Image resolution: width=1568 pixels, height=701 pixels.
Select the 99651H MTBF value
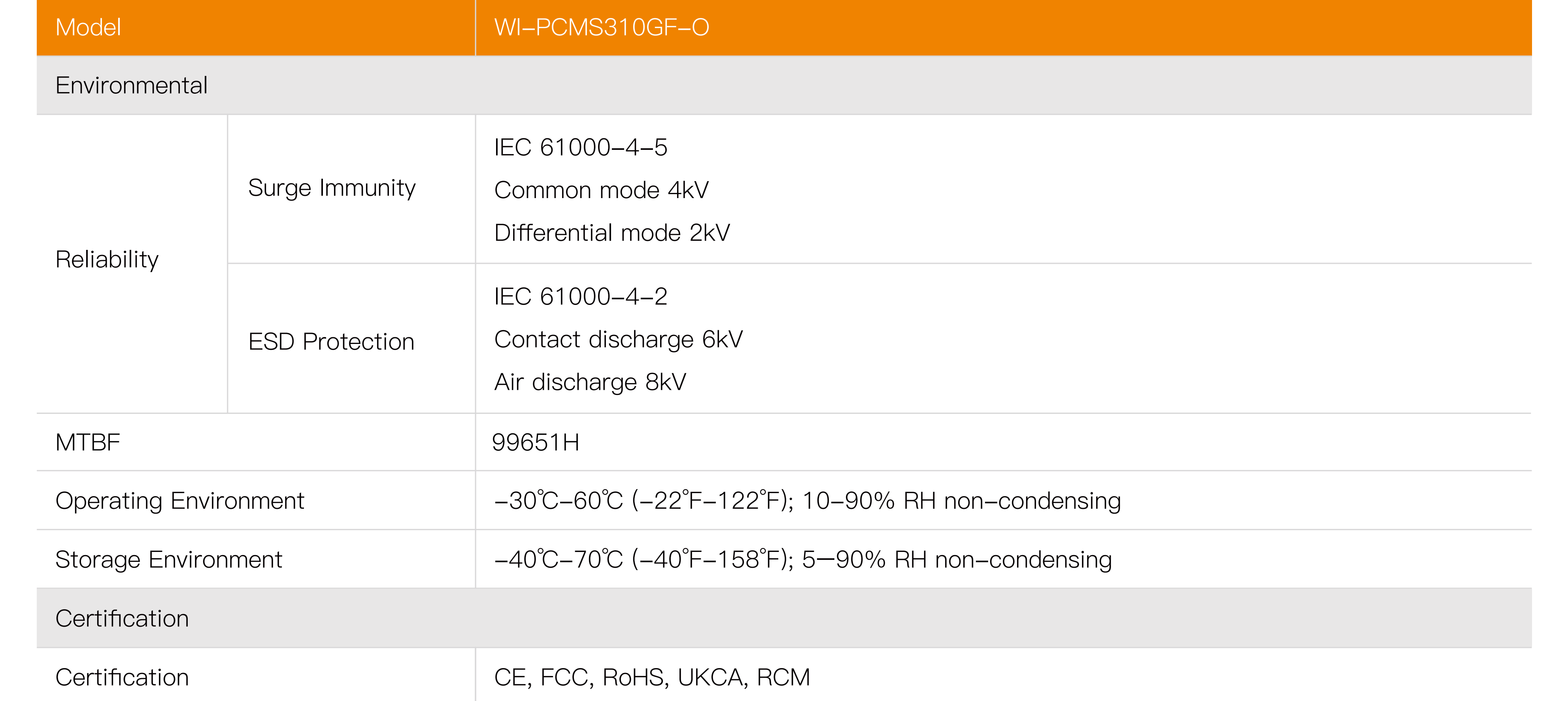[536, 442]
